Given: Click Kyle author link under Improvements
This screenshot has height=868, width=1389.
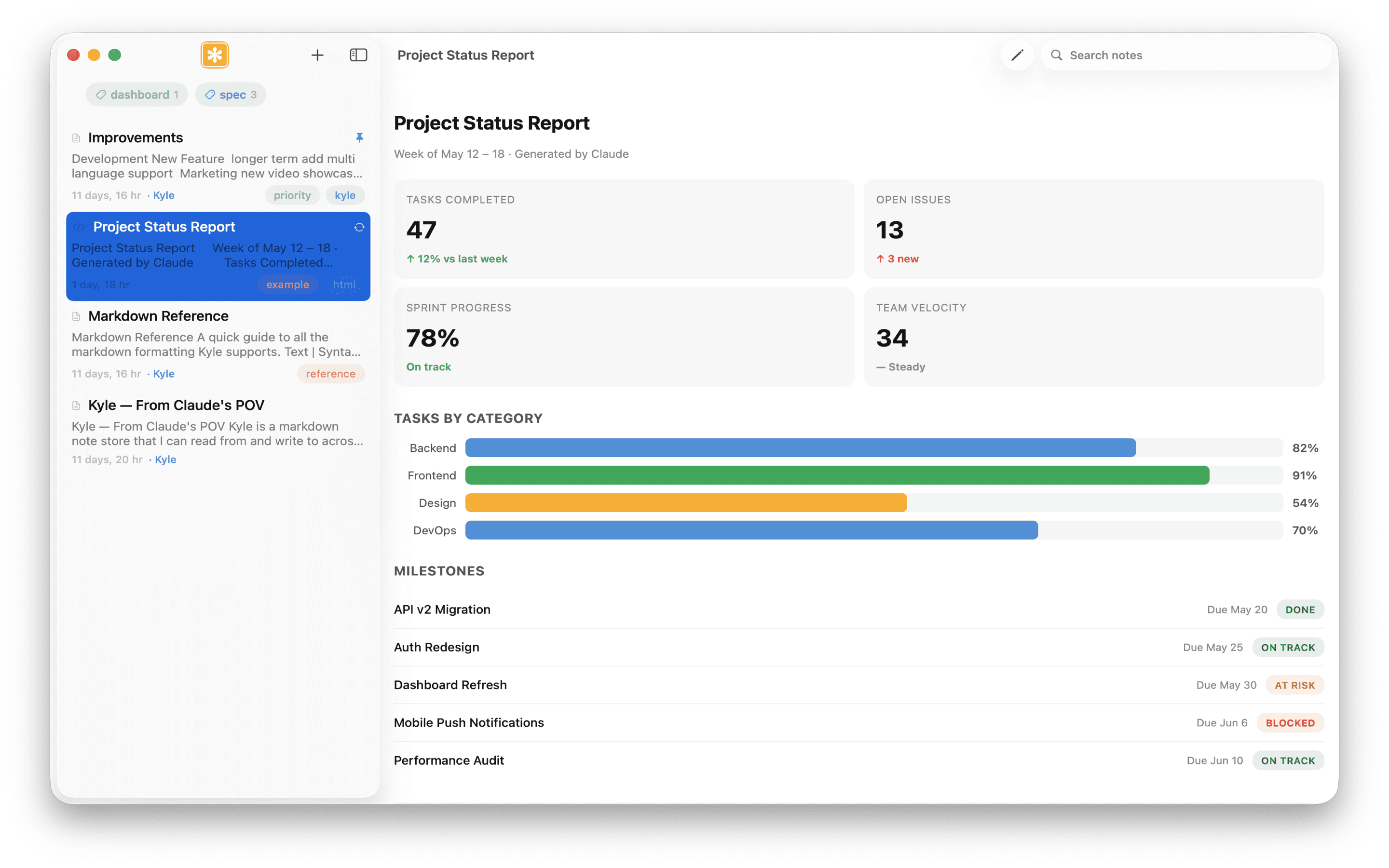Looking at the screenshot, I should (163, 195).
